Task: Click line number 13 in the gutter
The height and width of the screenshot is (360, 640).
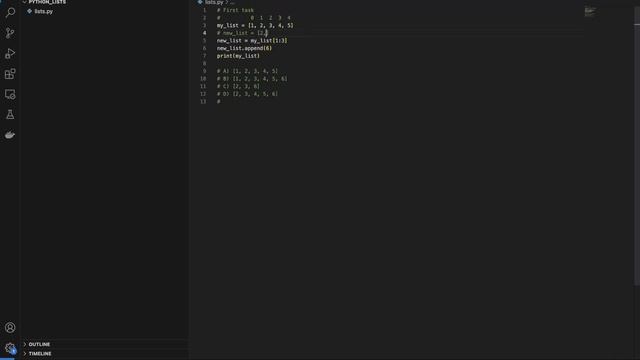Action: [x=203, y=102]
